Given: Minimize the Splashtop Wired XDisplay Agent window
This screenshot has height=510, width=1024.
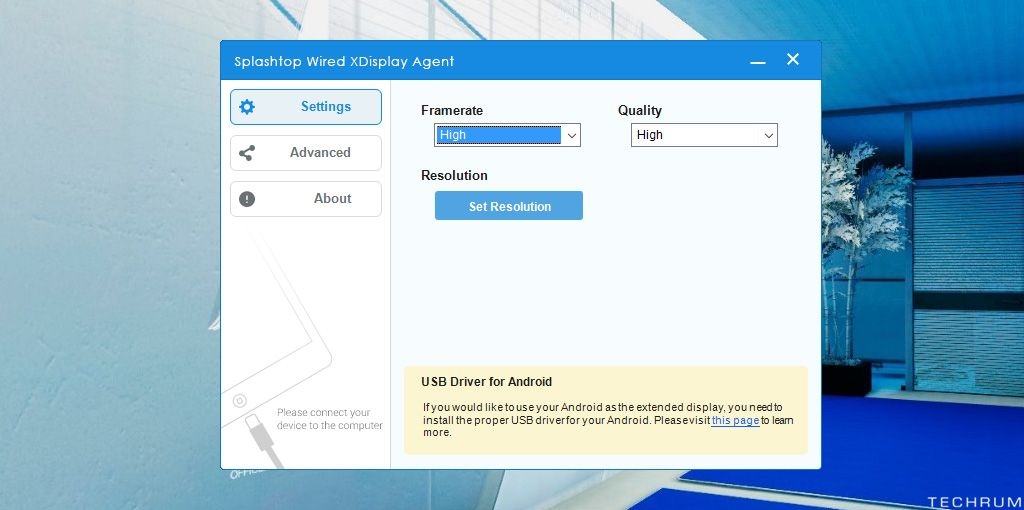Looking at the screenshot, I should click(x=758, y=61).
